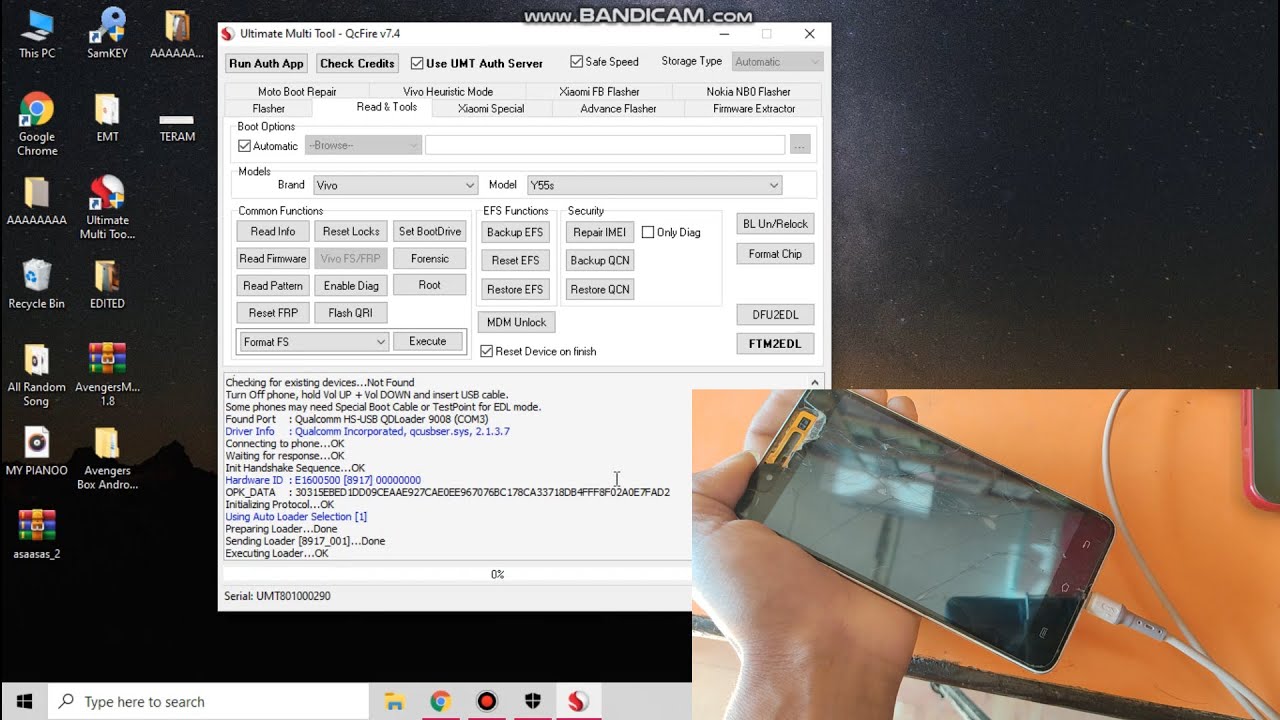Open the shield app taskbar icon

(x=532, y=701)
